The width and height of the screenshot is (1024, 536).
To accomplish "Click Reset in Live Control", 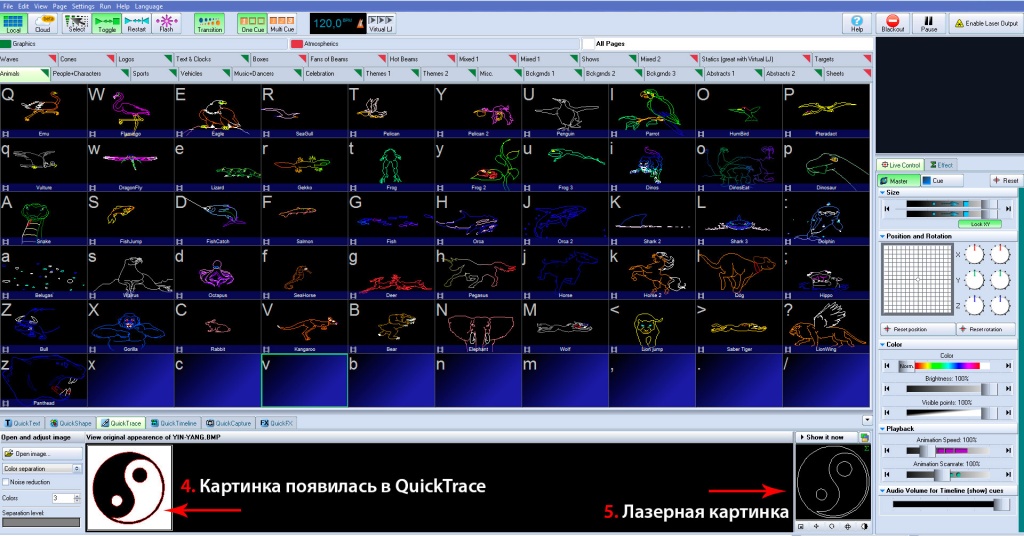I will click(x=1006, y=180).
